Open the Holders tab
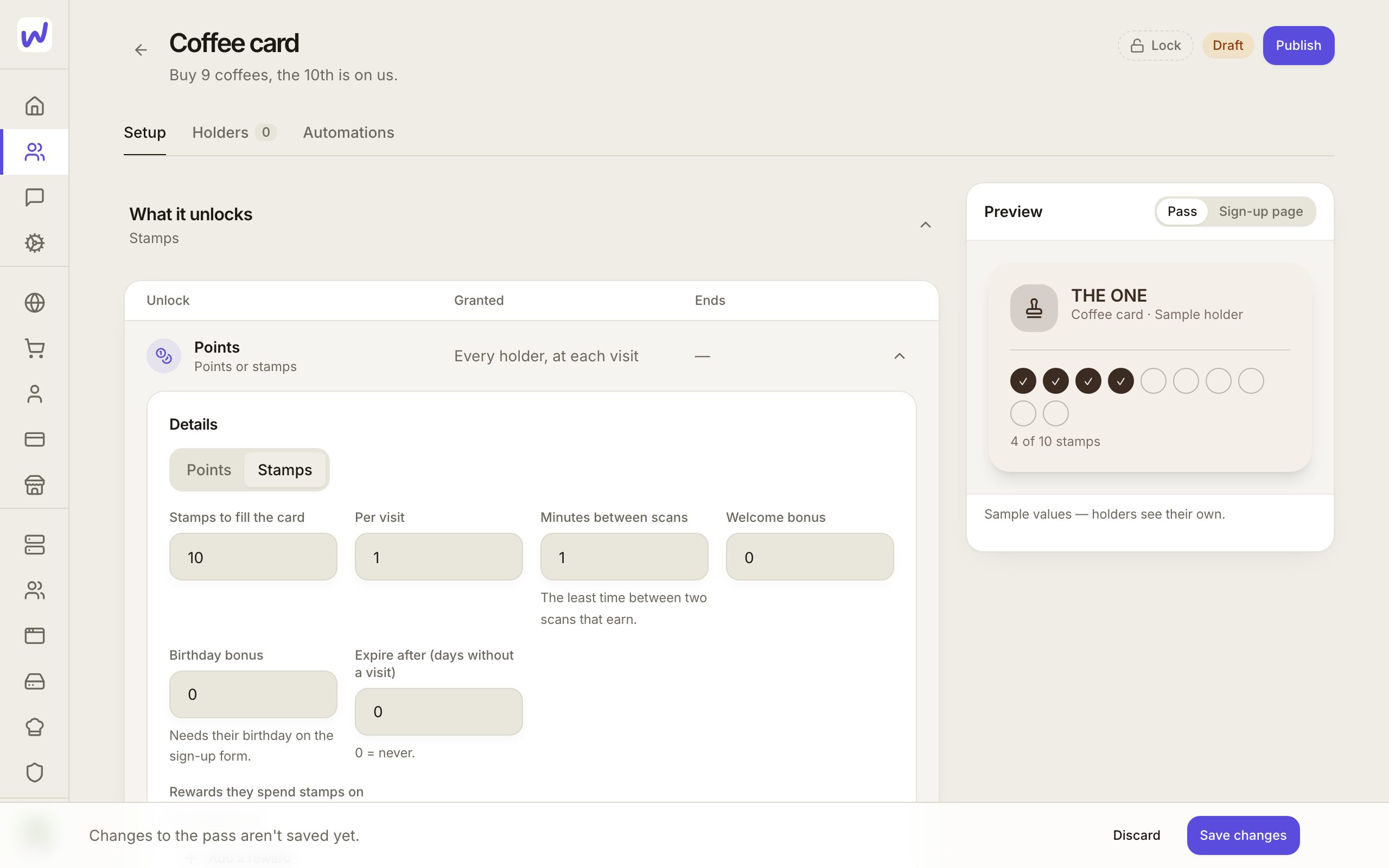 (x=234, y=132)
